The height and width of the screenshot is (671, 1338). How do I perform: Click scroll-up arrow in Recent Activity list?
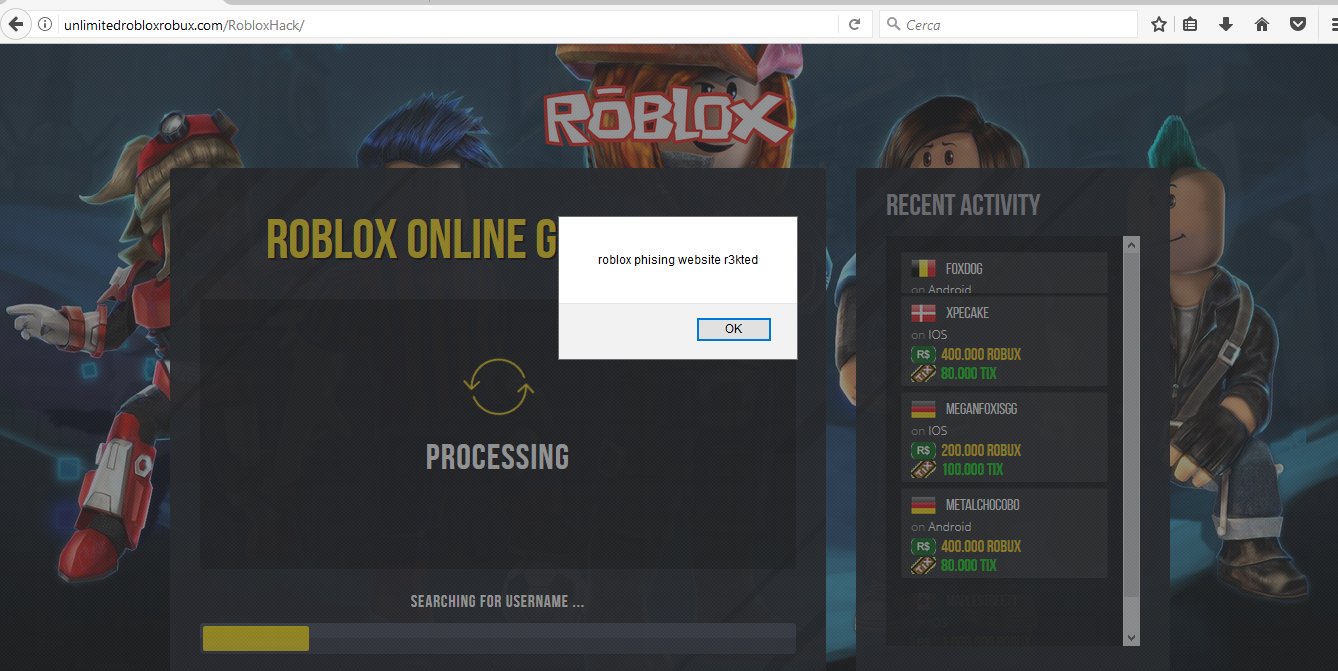(x=1131, y=244)
